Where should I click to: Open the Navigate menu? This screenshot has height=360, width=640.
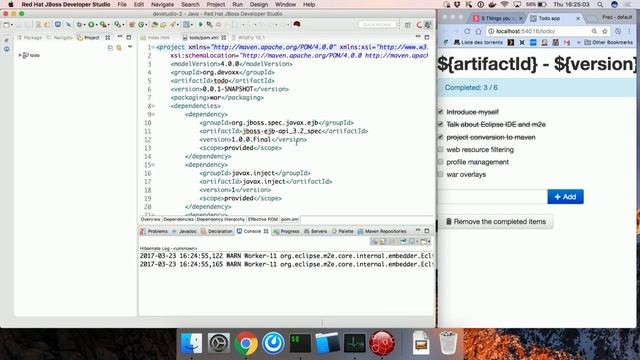pos(162,4)
